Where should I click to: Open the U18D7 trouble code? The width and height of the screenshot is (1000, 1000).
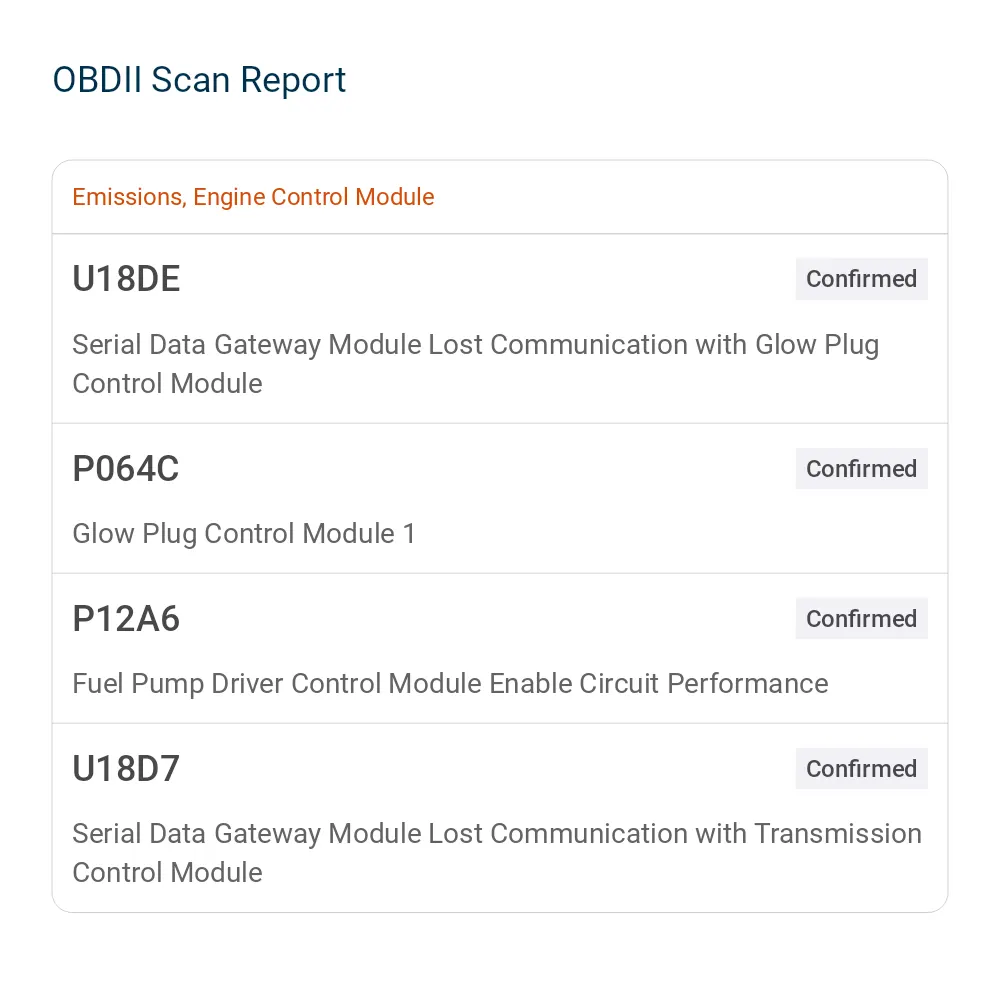(126, 768)
